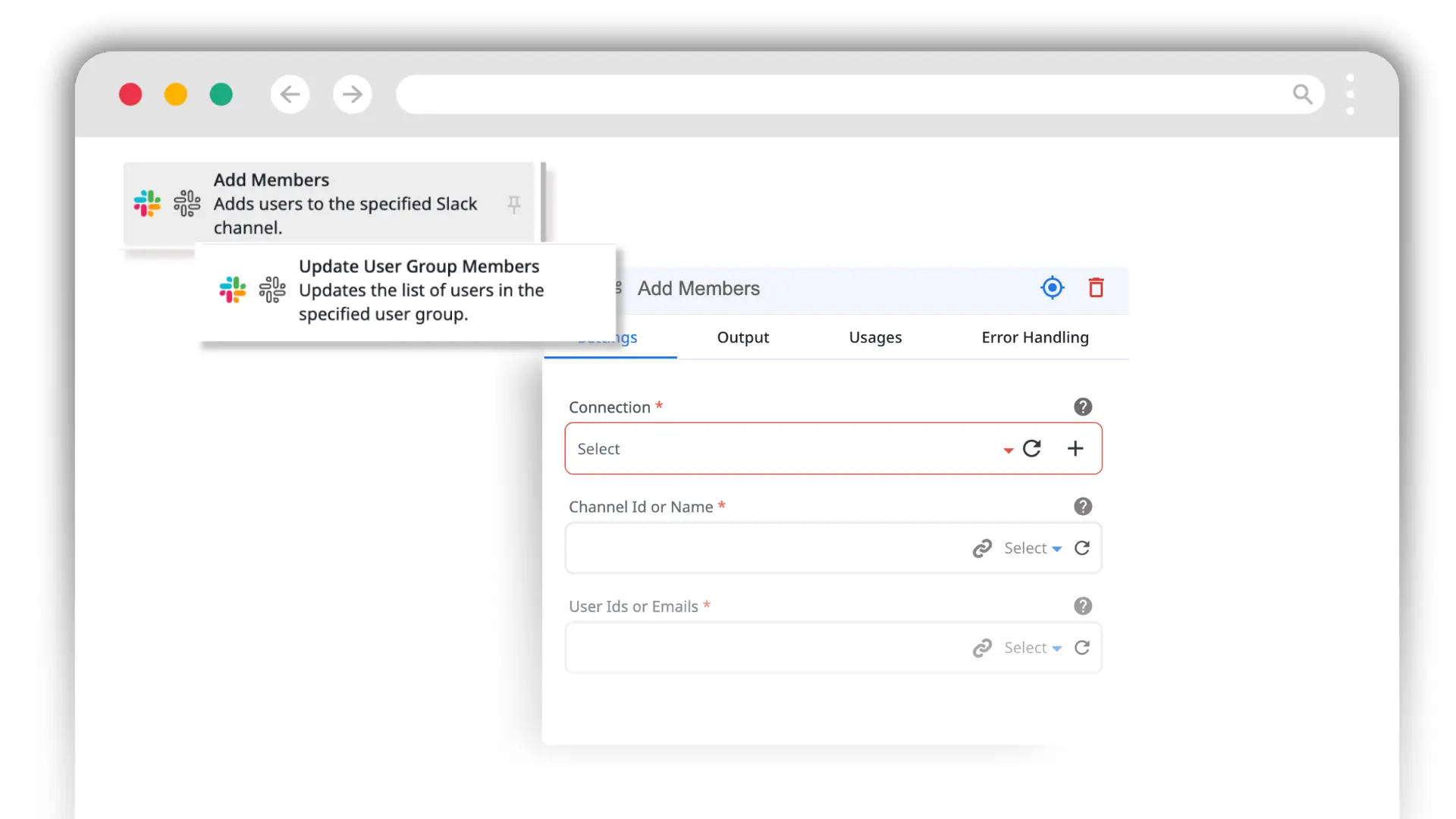Toggle the pin on the Add Members tooltip

coord(513,203)
